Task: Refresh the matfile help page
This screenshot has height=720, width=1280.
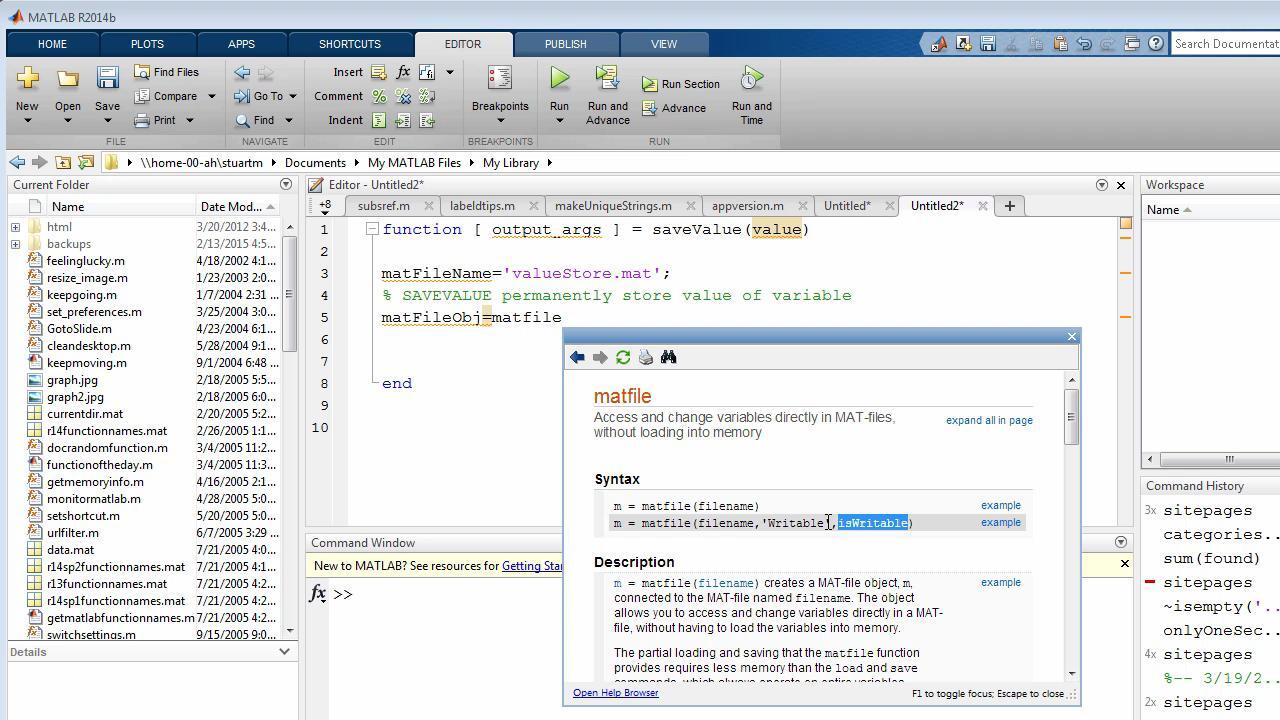Action: pos(623,358)
